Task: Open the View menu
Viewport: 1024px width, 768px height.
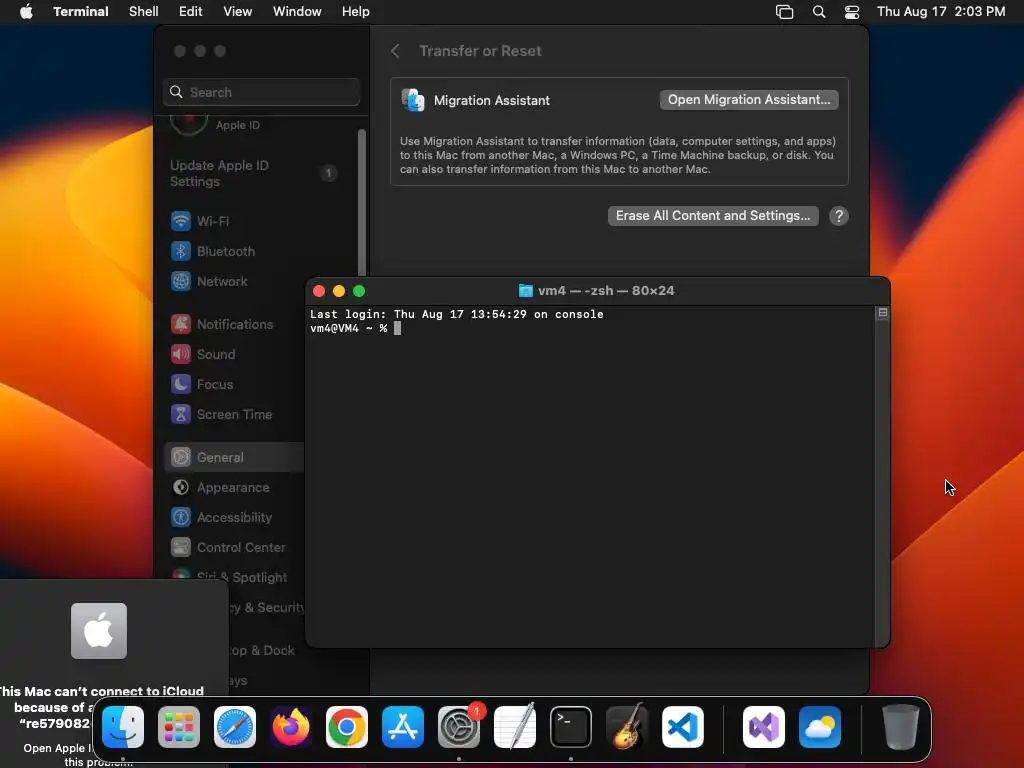Action: [x=238, y=12]
